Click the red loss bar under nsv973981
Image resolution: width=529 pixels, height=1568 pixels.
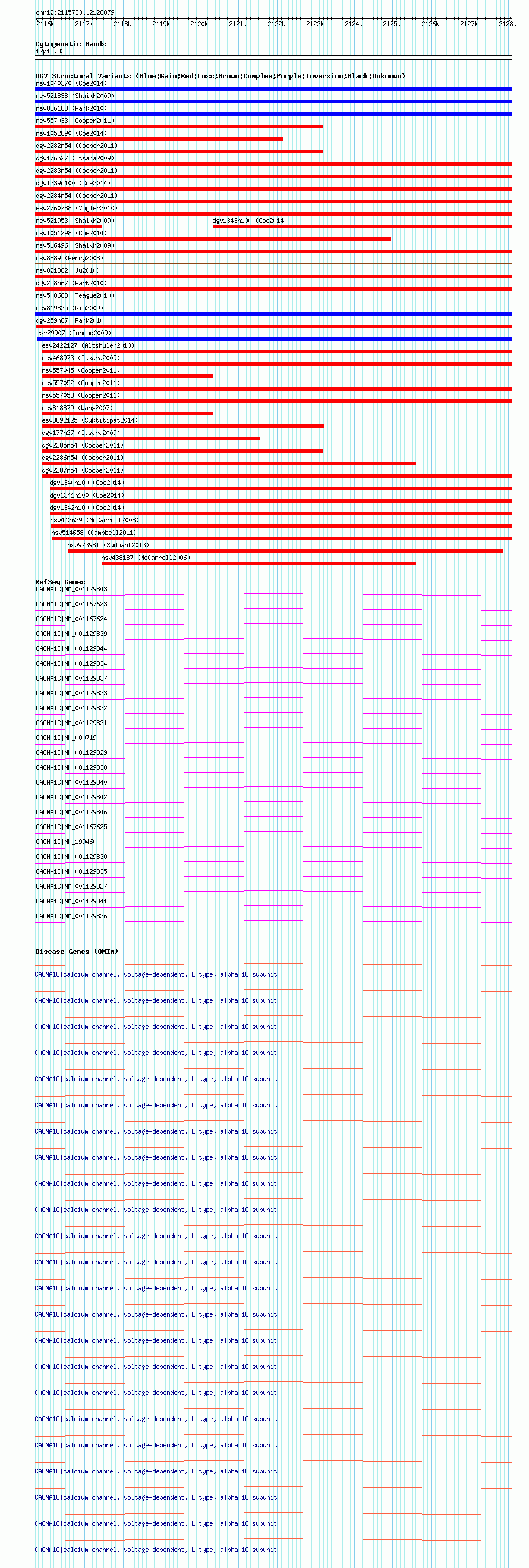(285, 551)
